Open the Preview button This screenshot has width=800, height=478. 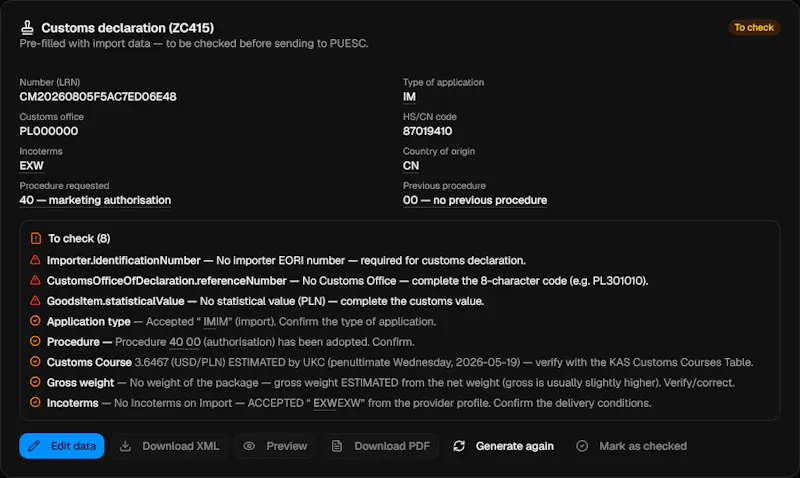point(275,446)
